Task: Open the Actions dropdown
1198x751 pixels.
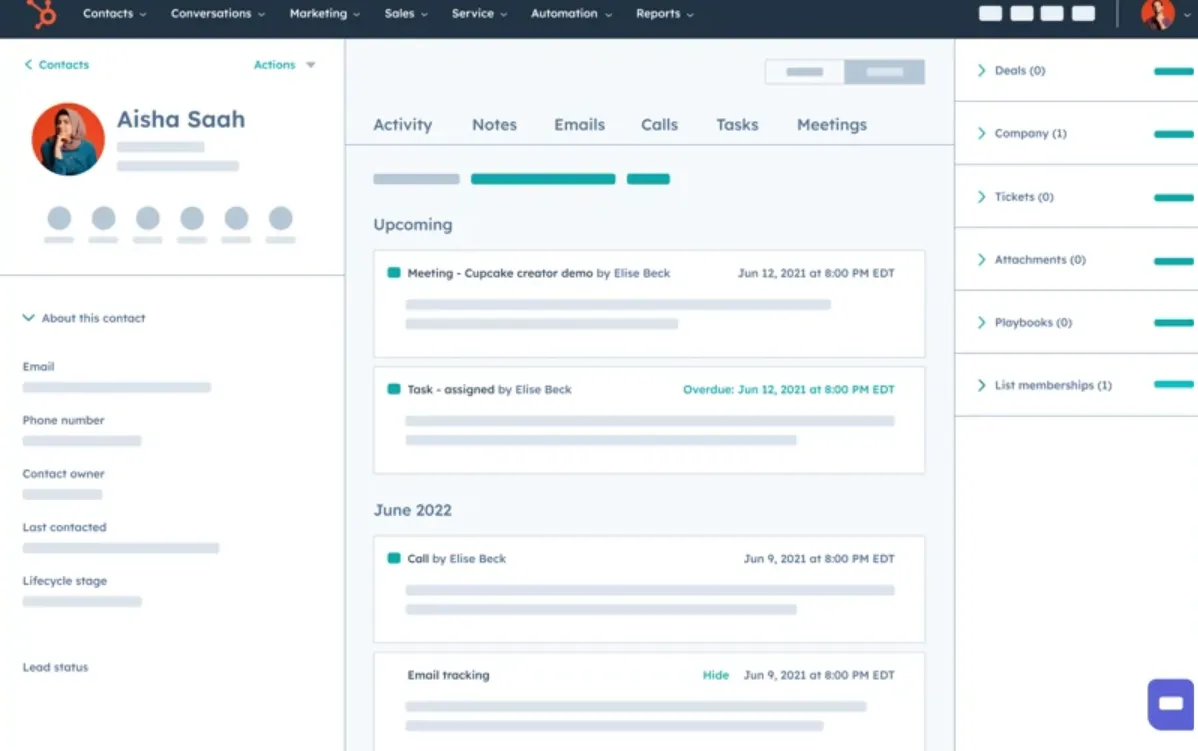Action: [x=284, y=65]
